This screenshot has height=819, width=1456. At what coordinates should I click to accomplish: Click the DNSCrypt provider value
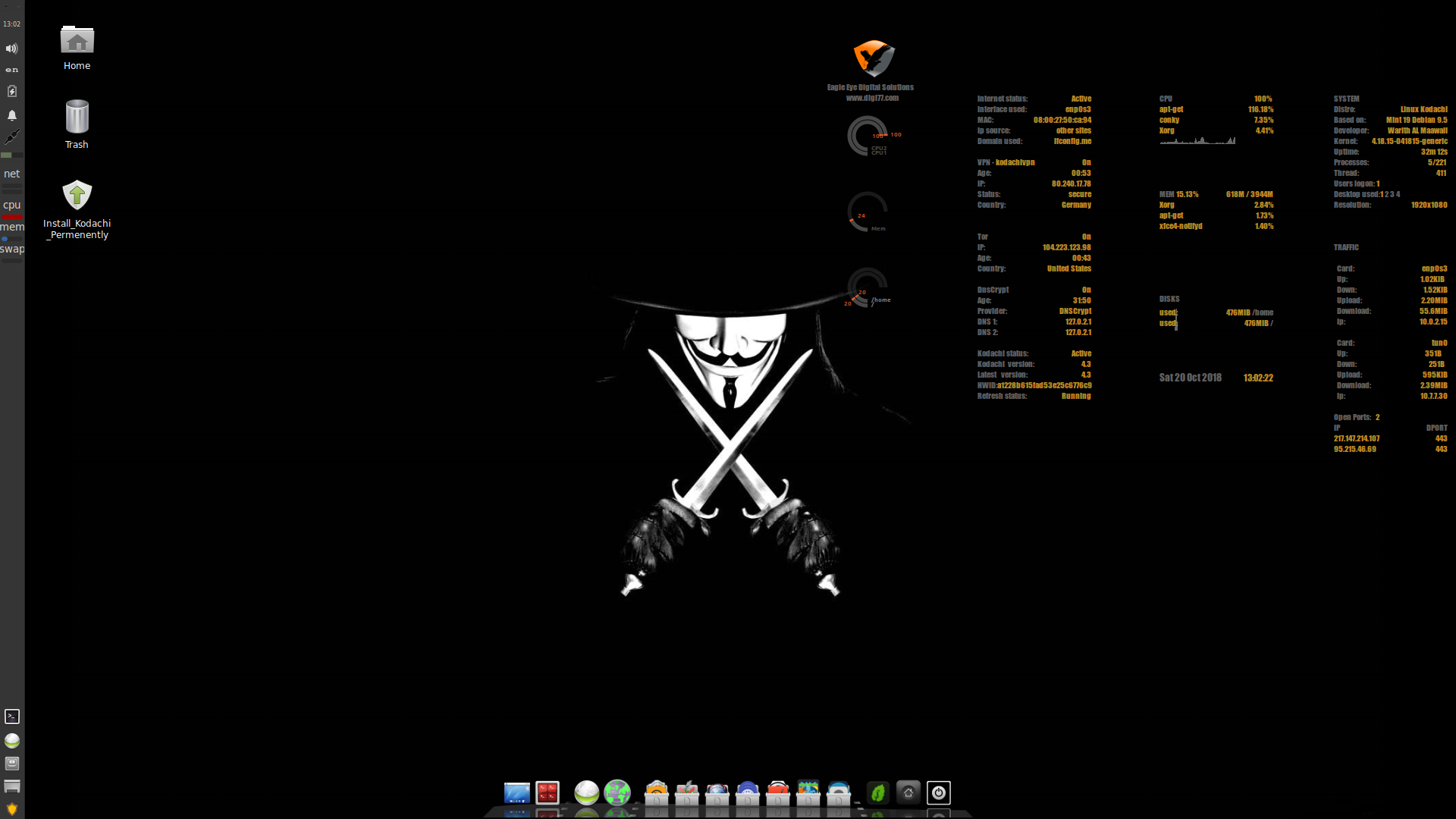(x=1075, y=311)
